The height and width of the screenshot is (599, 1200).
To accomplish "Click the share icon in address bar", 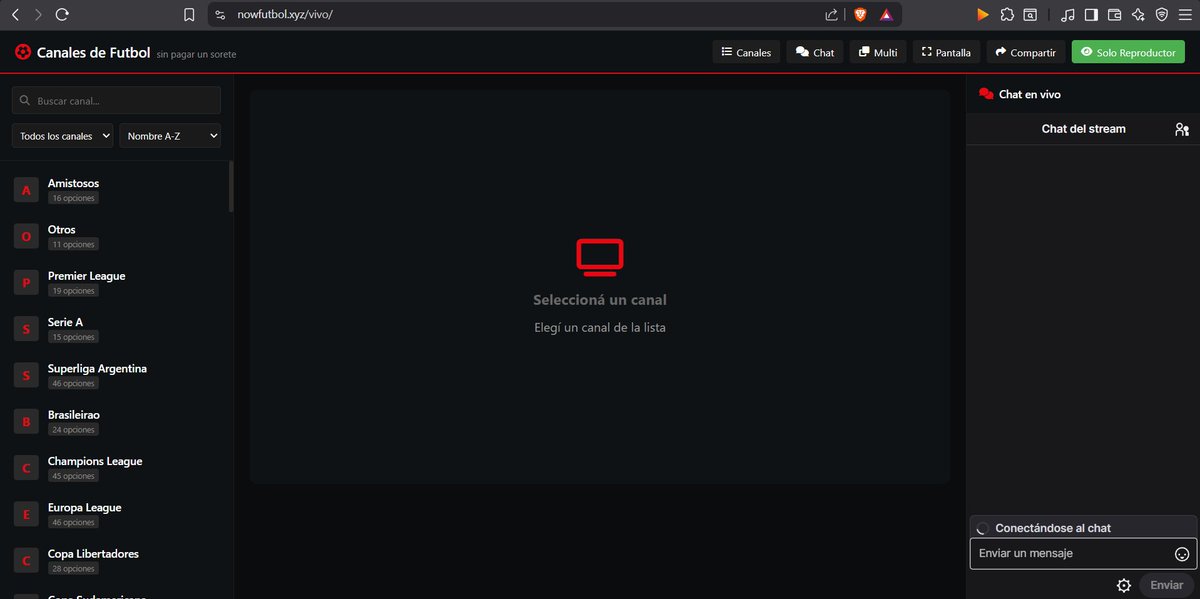I will (832, 15).
